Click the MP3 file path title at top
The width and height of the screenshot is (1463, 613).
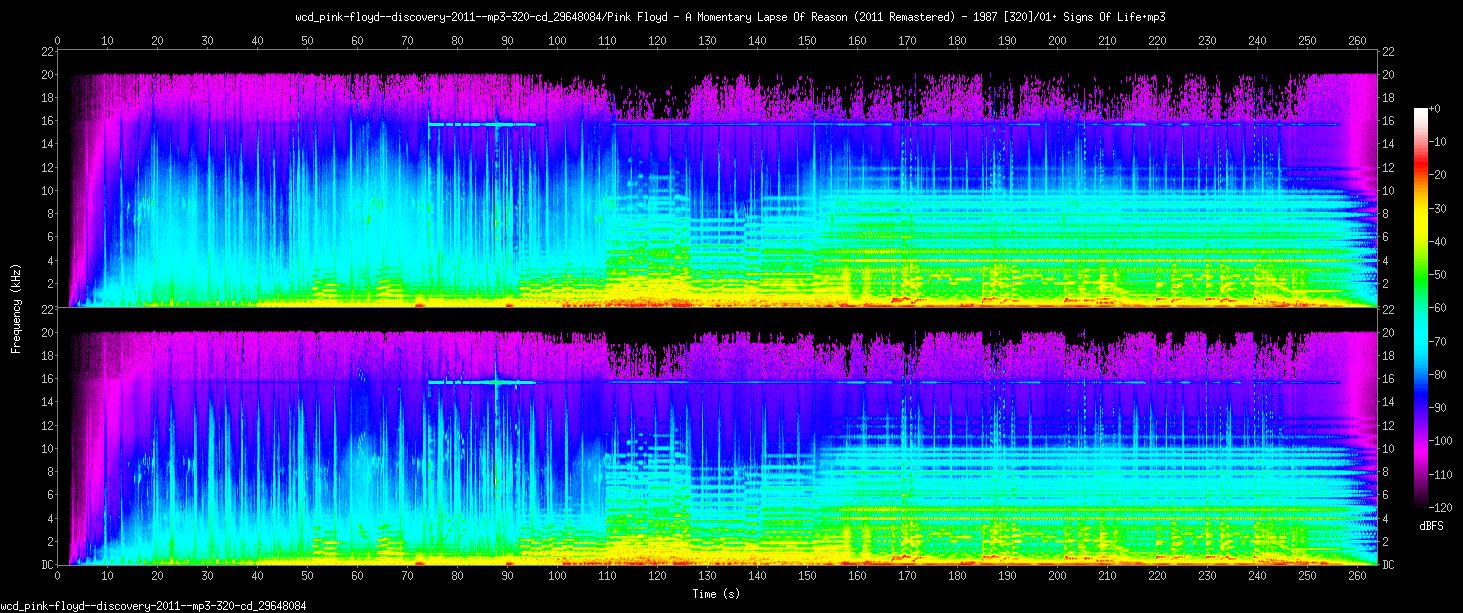[x=731, y=17]
